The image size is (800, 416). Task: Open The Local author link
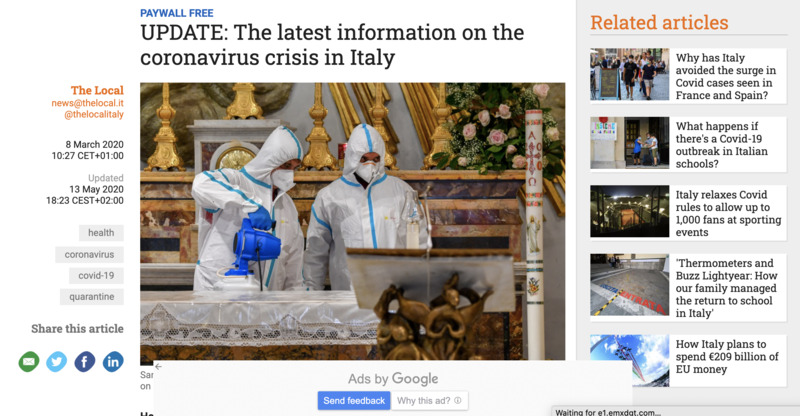coord(97,90)
